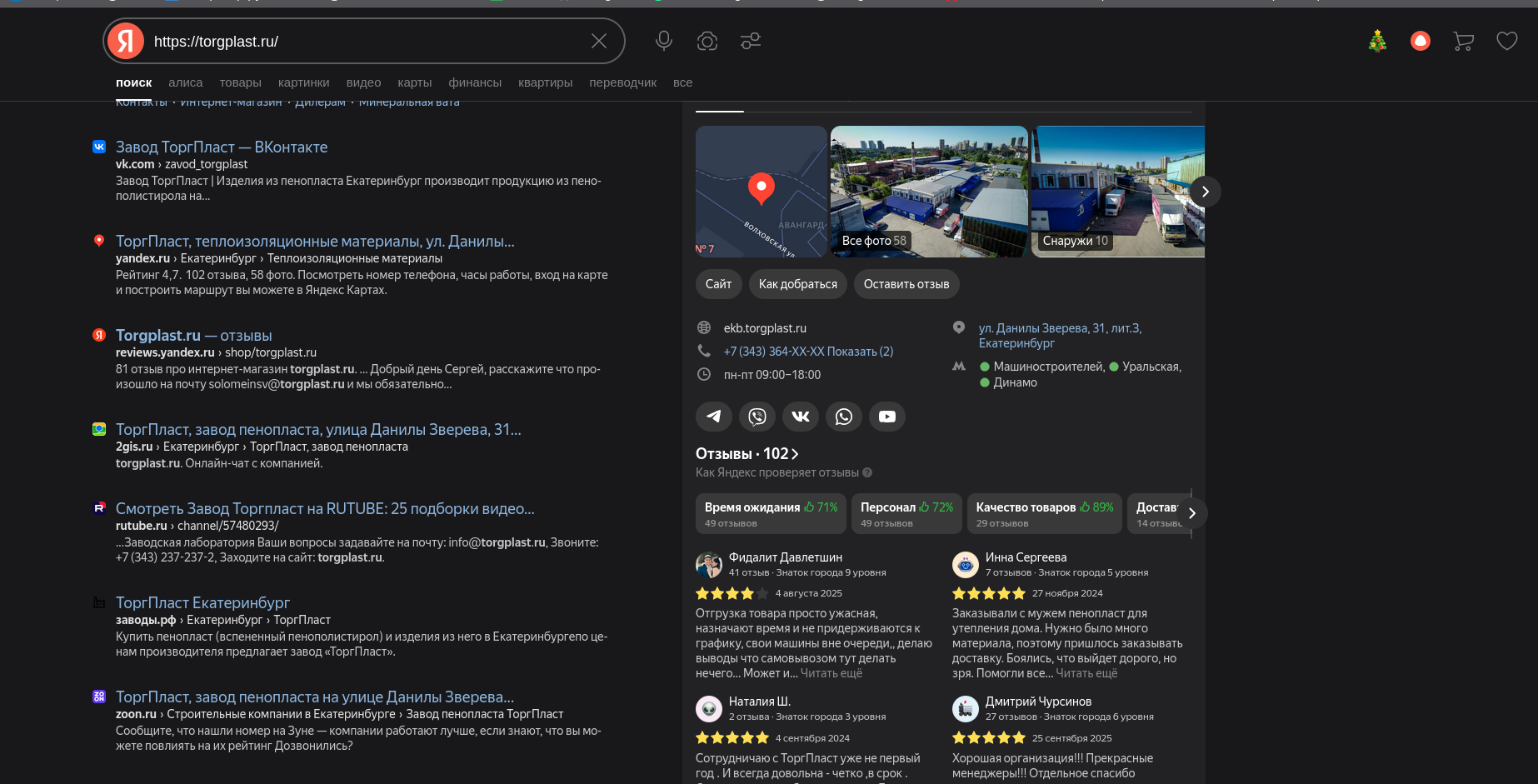Select the поиск tab

pos(133,82)
